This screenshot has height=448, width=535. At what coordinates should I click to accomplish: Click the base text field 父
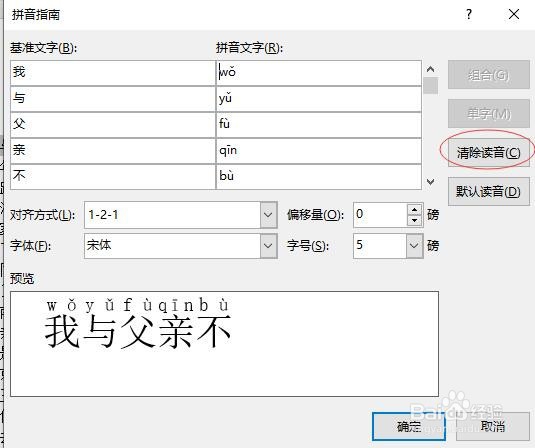coord(113,125)
